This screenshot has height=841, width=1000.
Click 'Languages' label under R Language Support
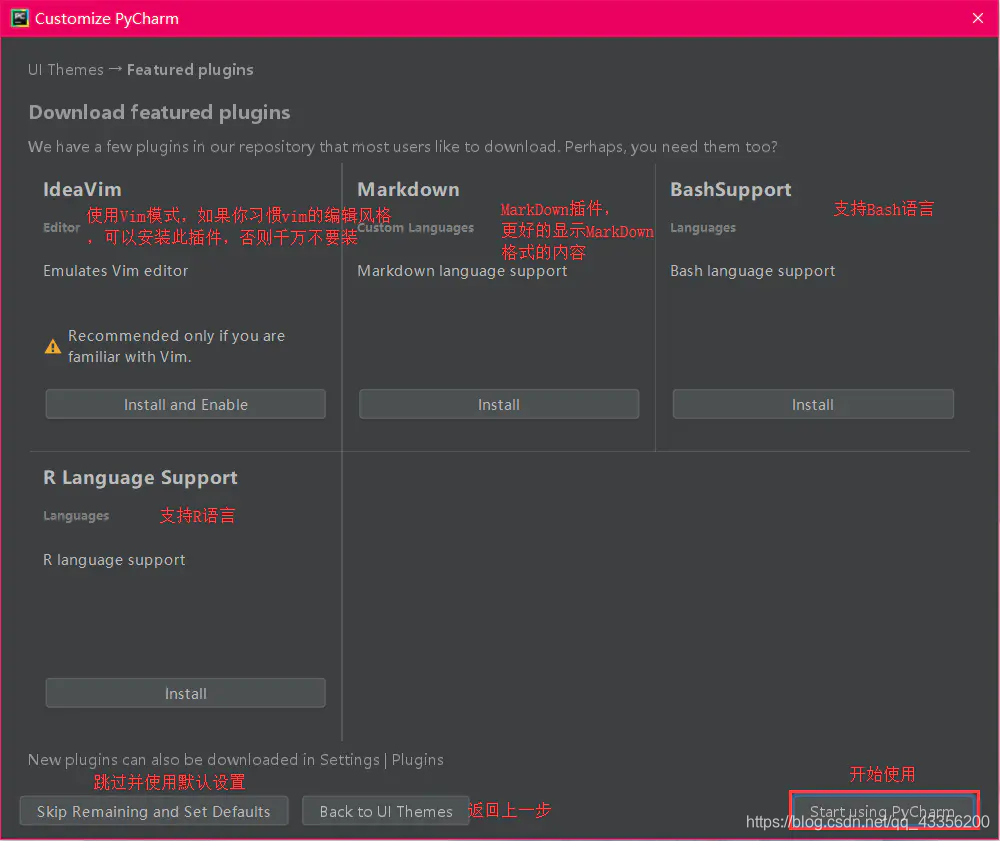click(x=76, y=516)
